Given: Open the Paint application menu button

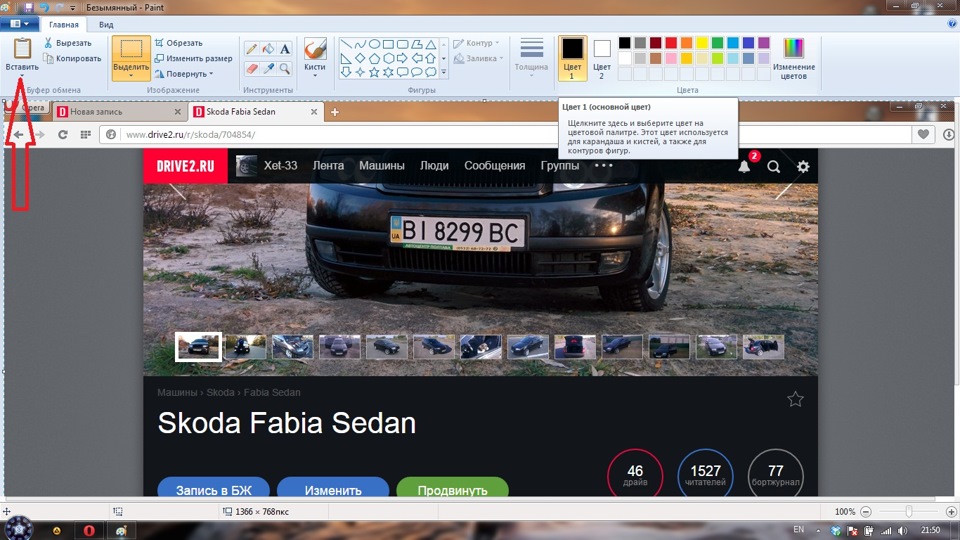Looking at the screenshot, I should 20,24.
